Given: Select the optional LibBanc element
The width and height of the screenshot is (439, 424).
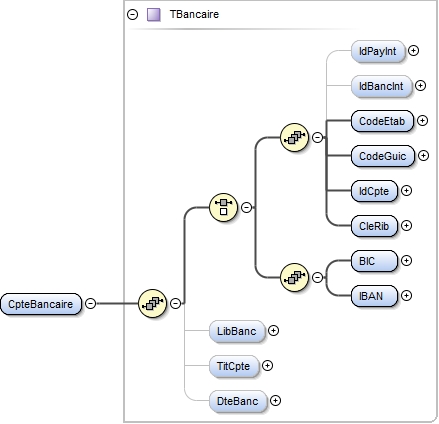Looking at the screenshot, I should coord(237,331).
